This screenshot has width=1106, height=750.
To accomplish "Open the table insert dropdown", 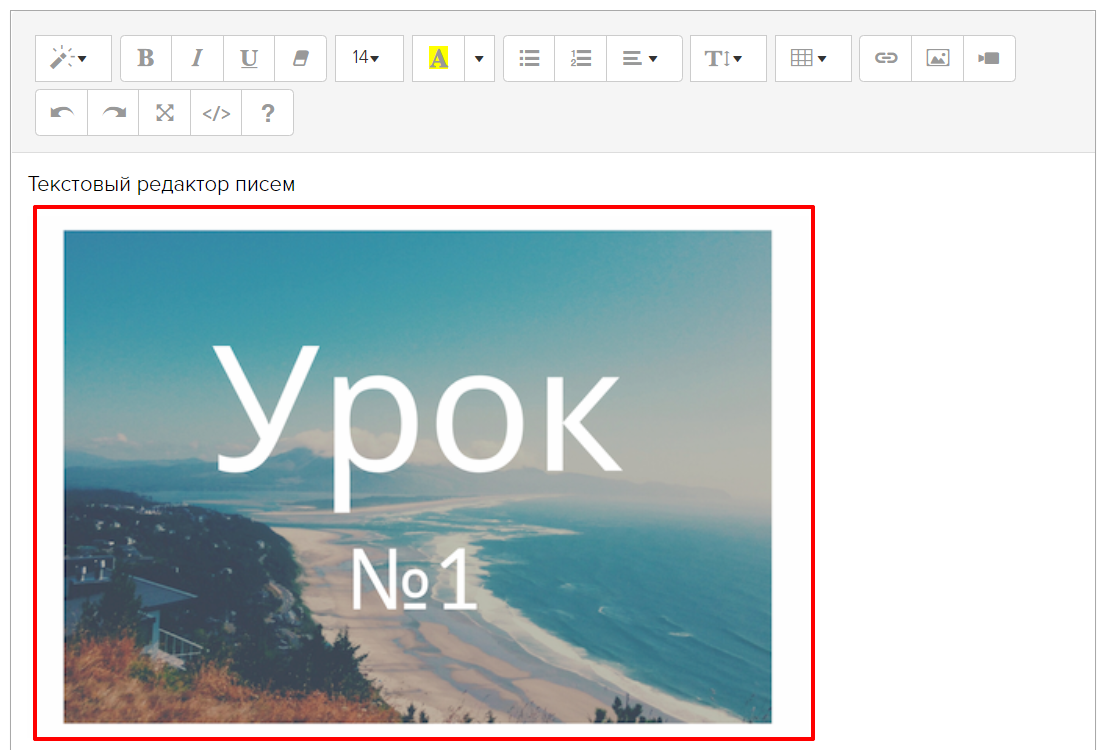I will pyautogui.click(x=812, y=59).
